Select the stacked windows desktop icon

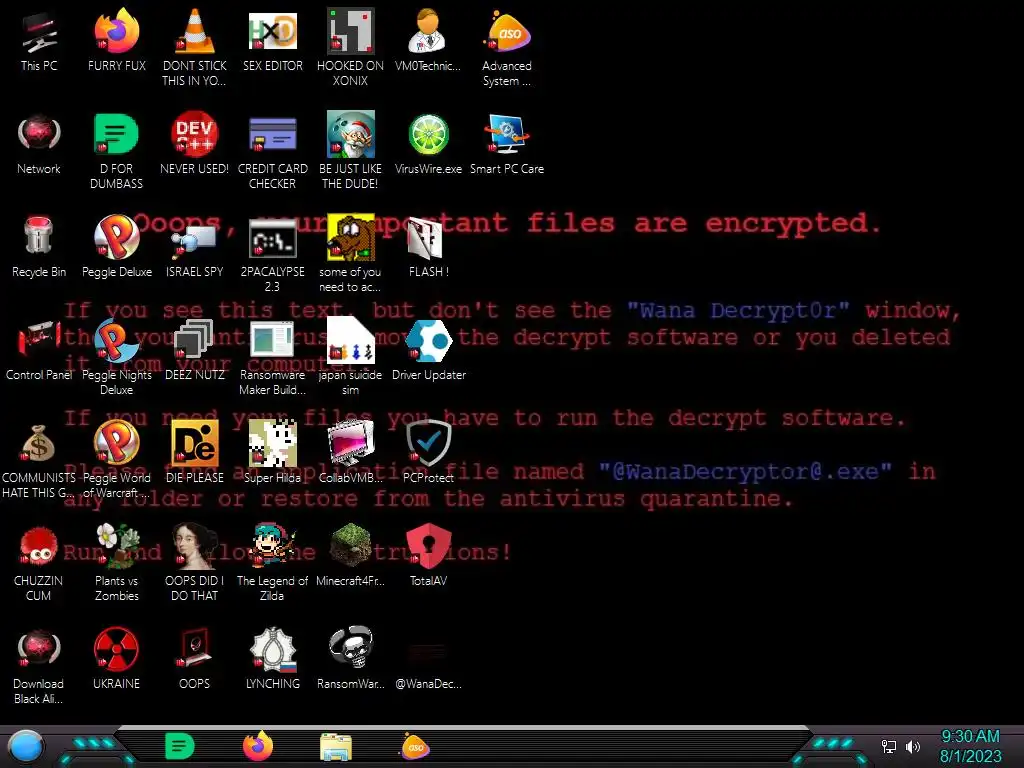pyautogui.click(x=195, y=351)
